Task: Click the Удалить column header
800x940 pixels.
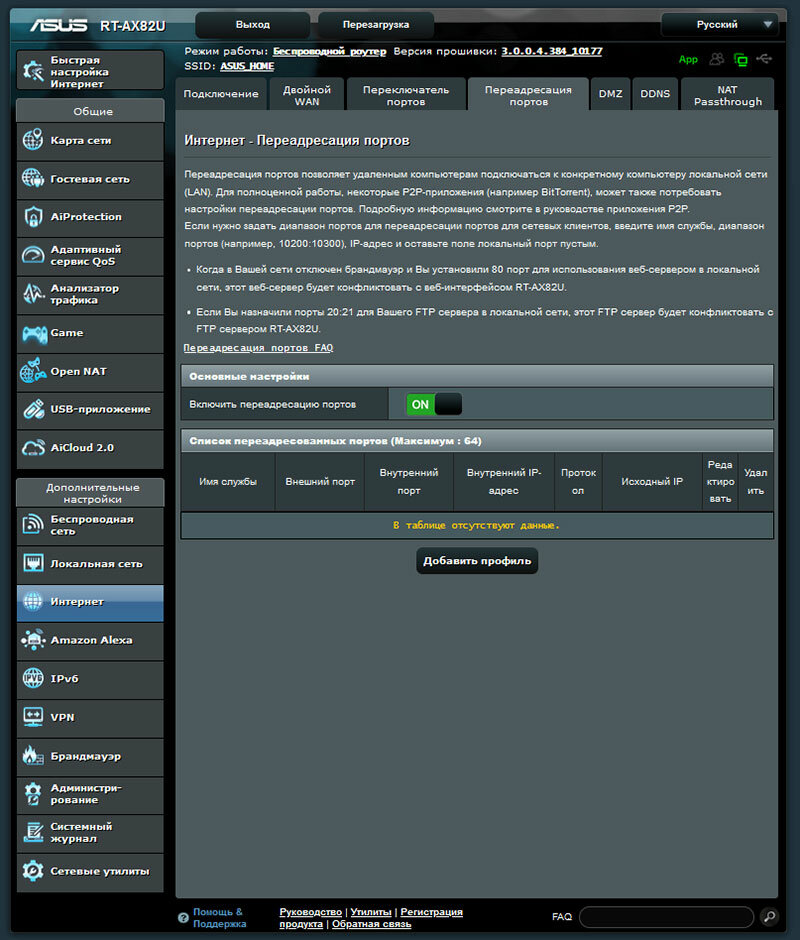Action: pyautogui.click(x=756, y=481)
